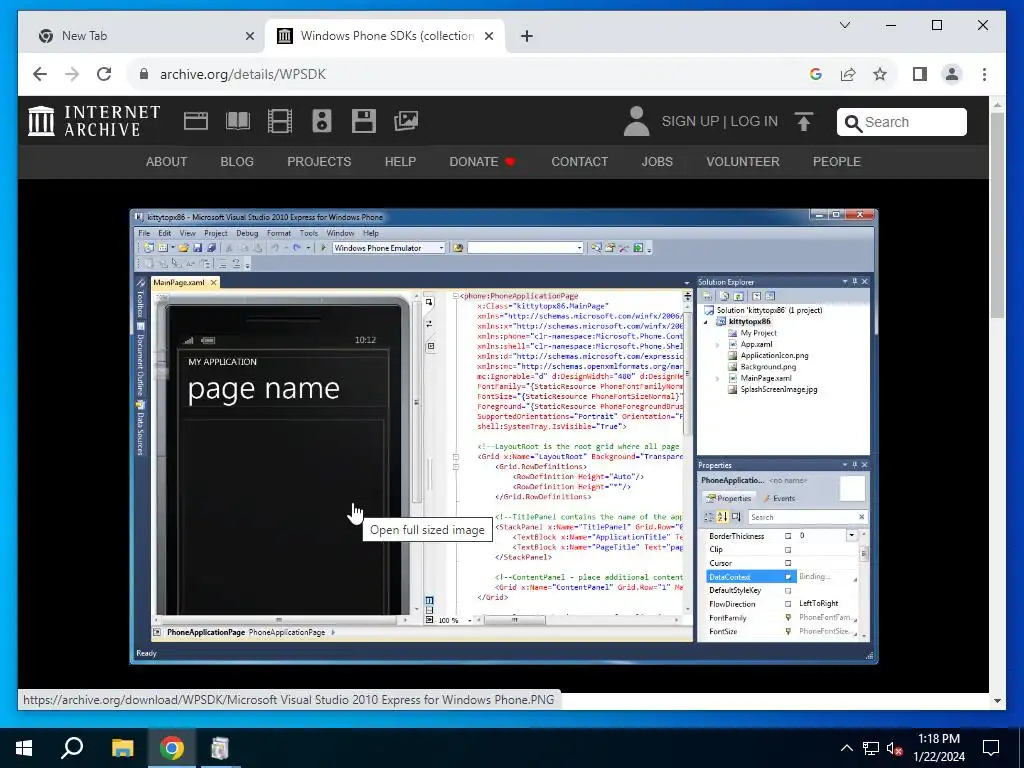Open Windows Start menu
This screenshot has width=1024, height=768.
point(24,748)
